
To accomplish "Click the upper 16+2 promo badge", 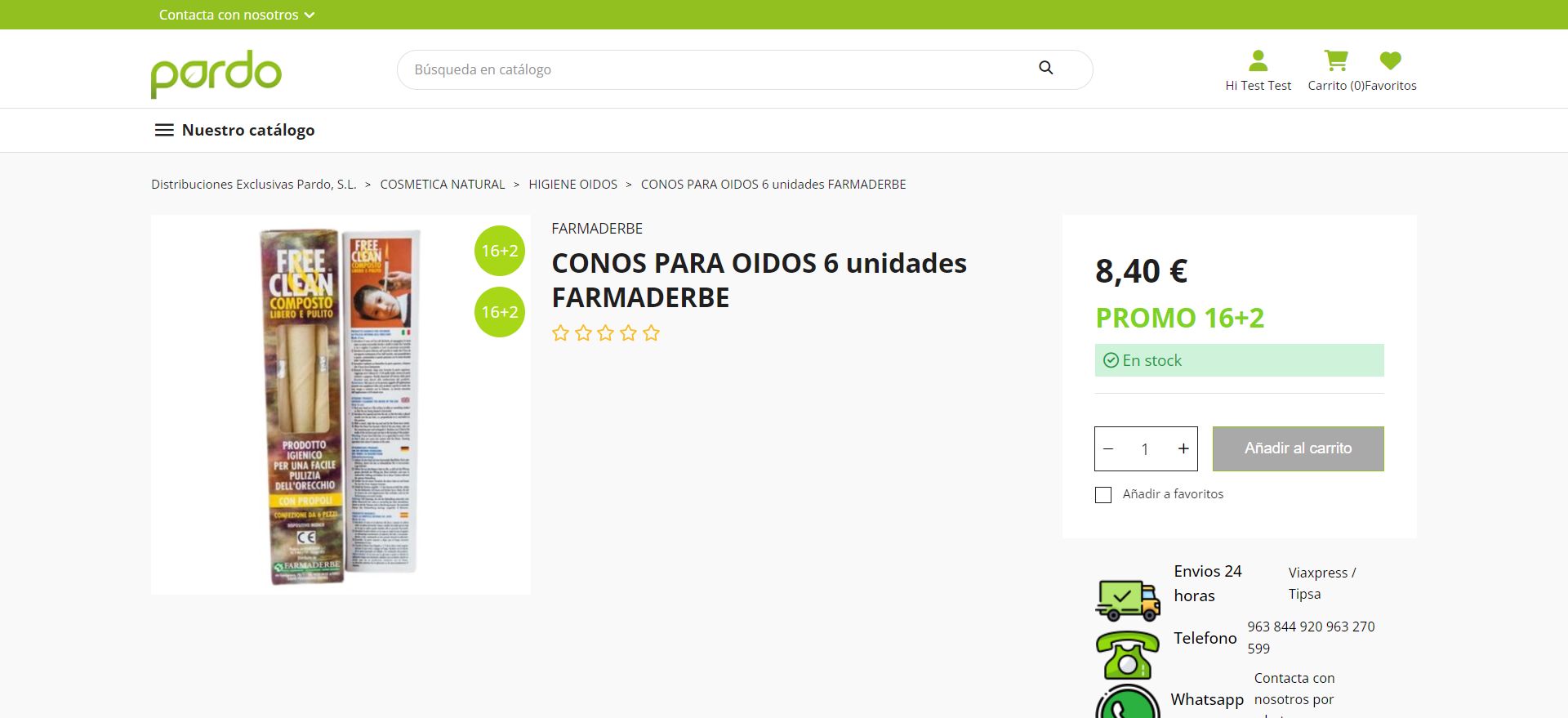I will pos(500,251).
